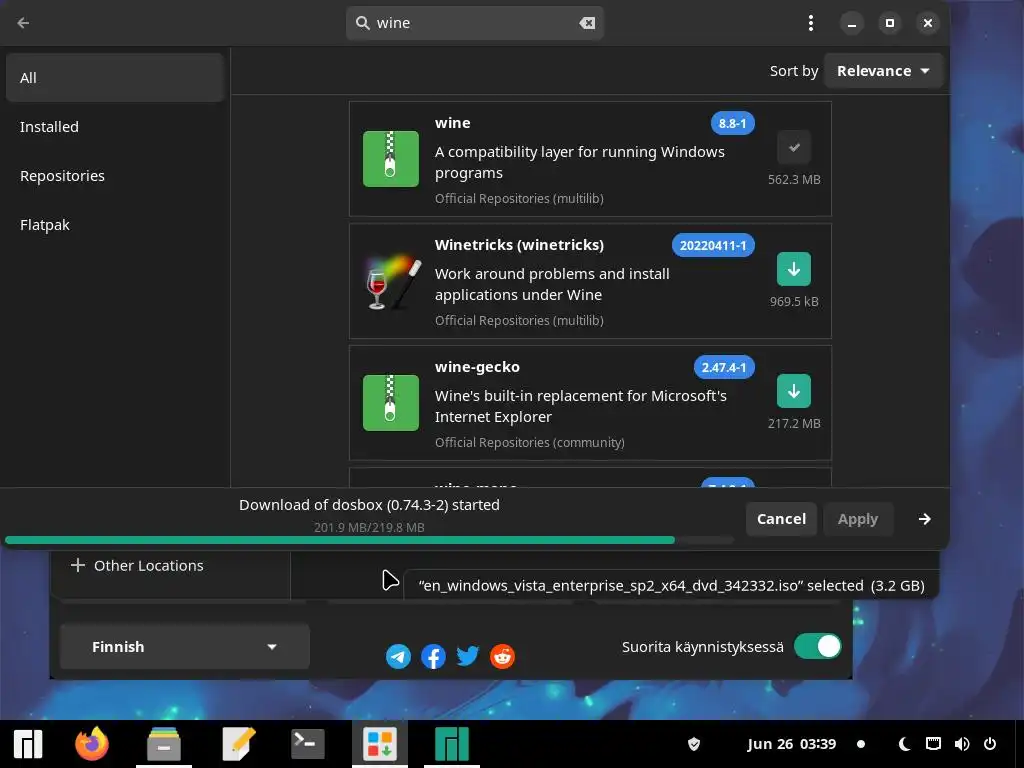Viewport: 1024px width, 768px height.
Task: Open the Reddit social link
Action: coord(502,656)
